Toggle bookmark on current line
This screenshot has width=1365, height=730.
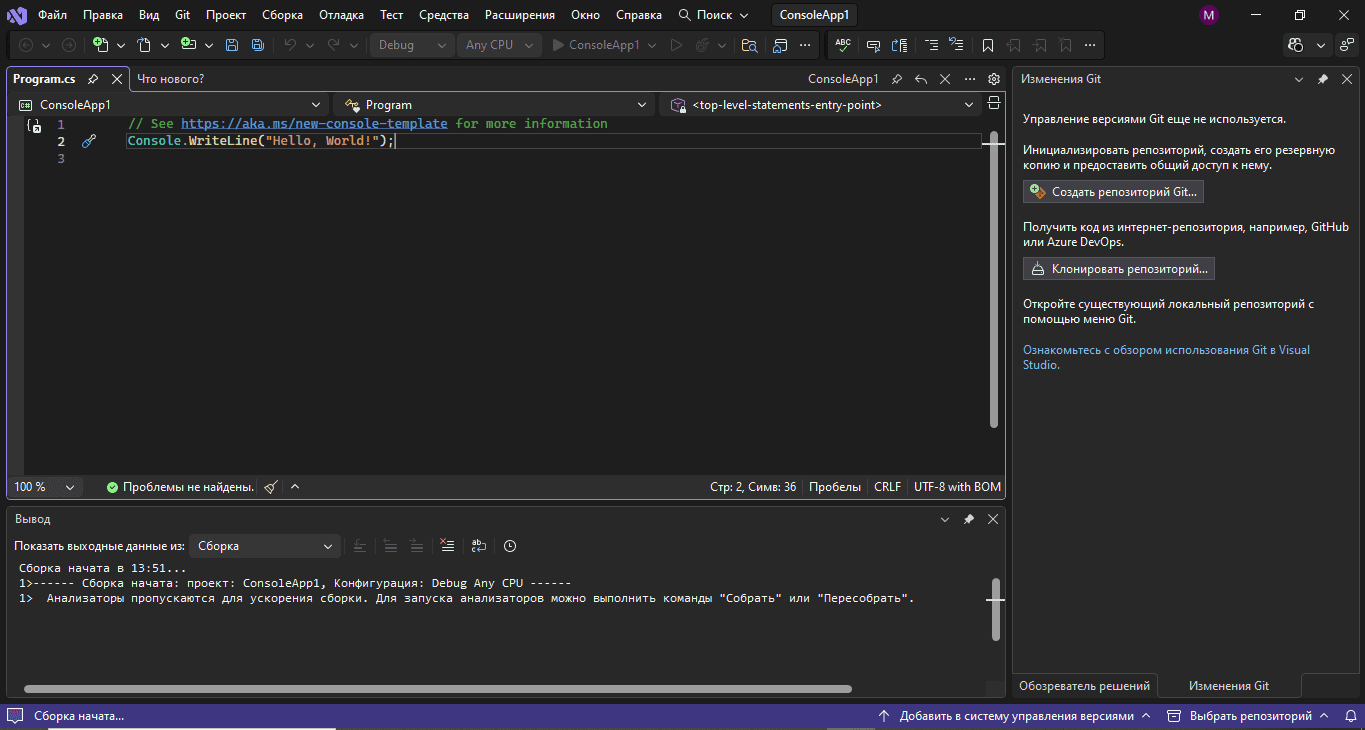point(988,45)
